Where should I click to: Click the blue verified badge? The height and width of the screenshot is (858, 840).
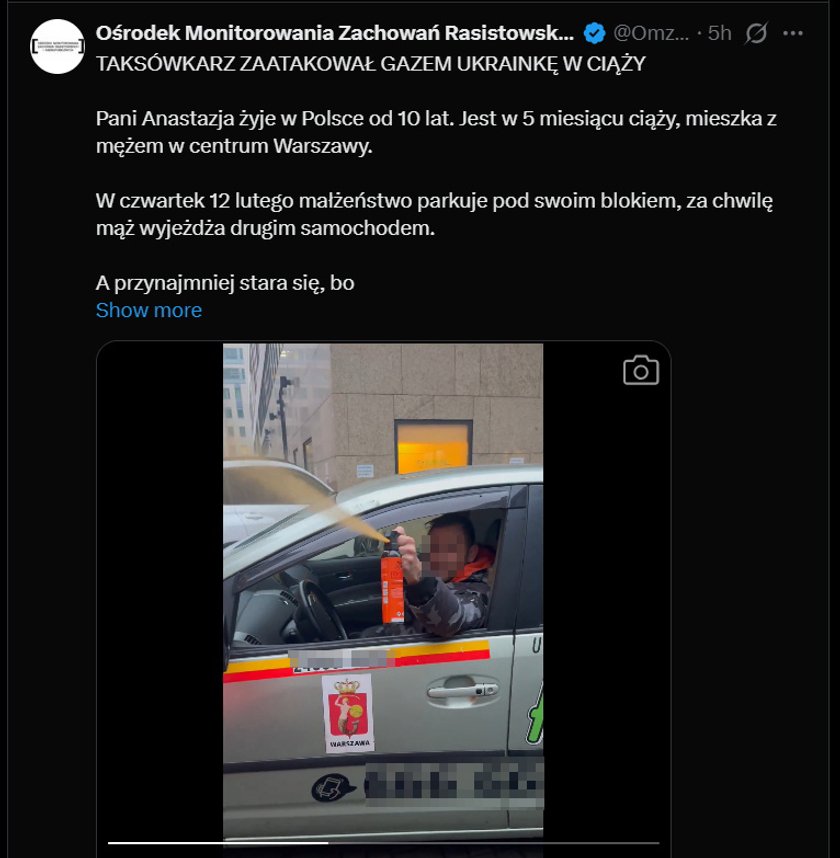point(594,33)
